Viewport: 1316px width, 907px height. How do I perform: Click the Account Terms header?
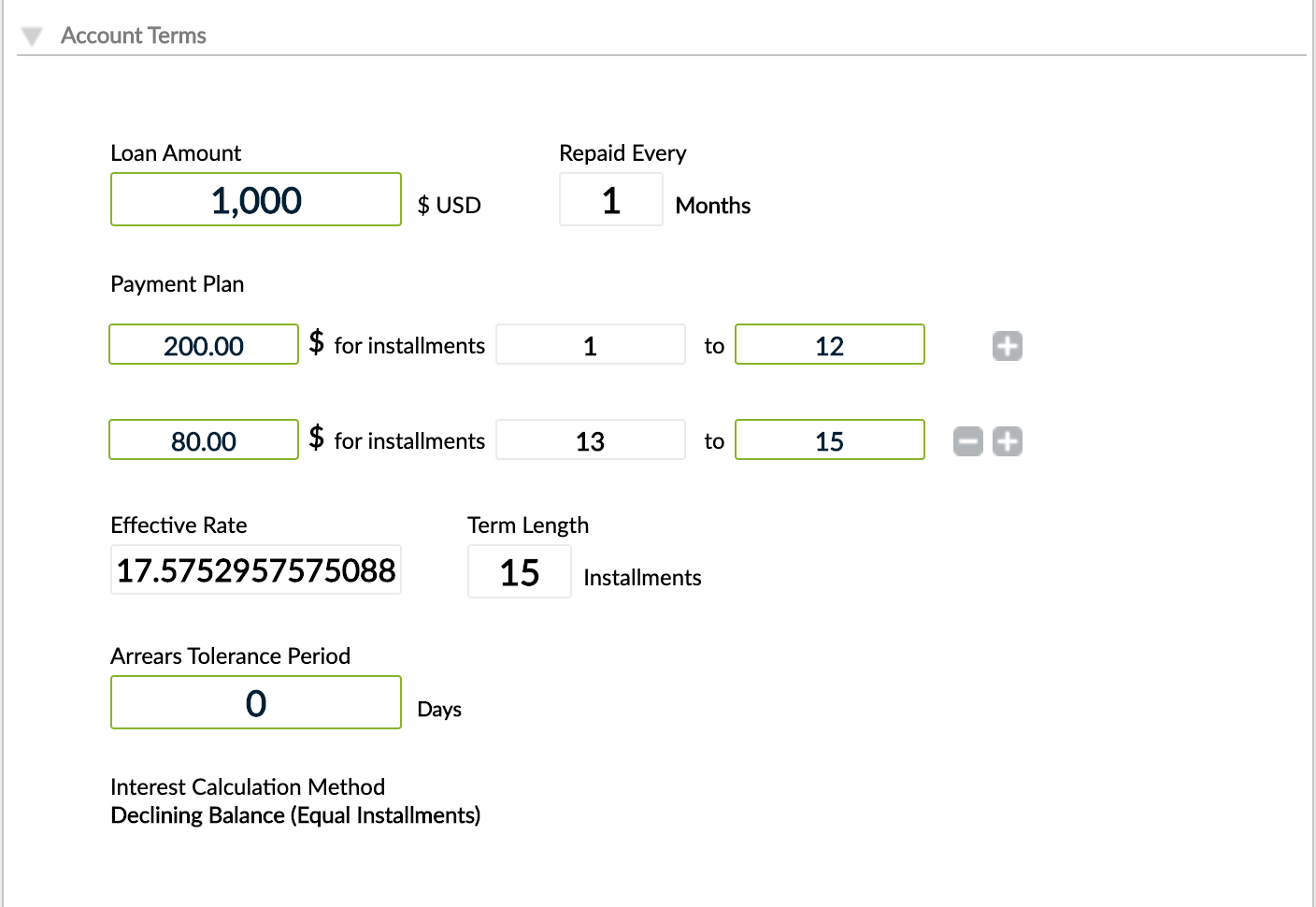[x=133, y=36]
